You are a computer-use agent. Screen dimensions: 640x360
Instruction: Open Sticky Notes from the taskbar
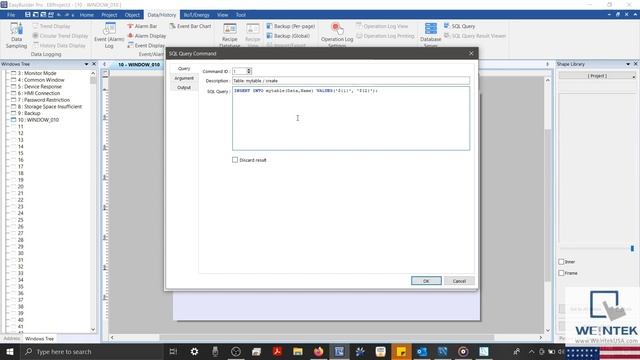click(x=401, y=351)
